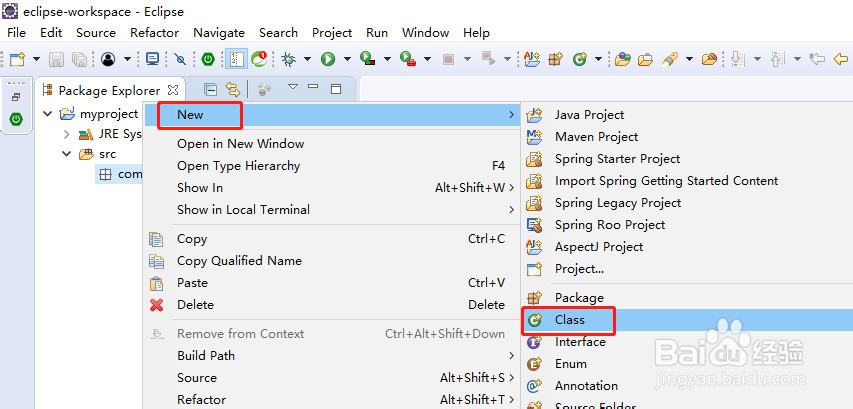Click Collapse All in Package Explorer
853x409 pixels.
[210, 89]
